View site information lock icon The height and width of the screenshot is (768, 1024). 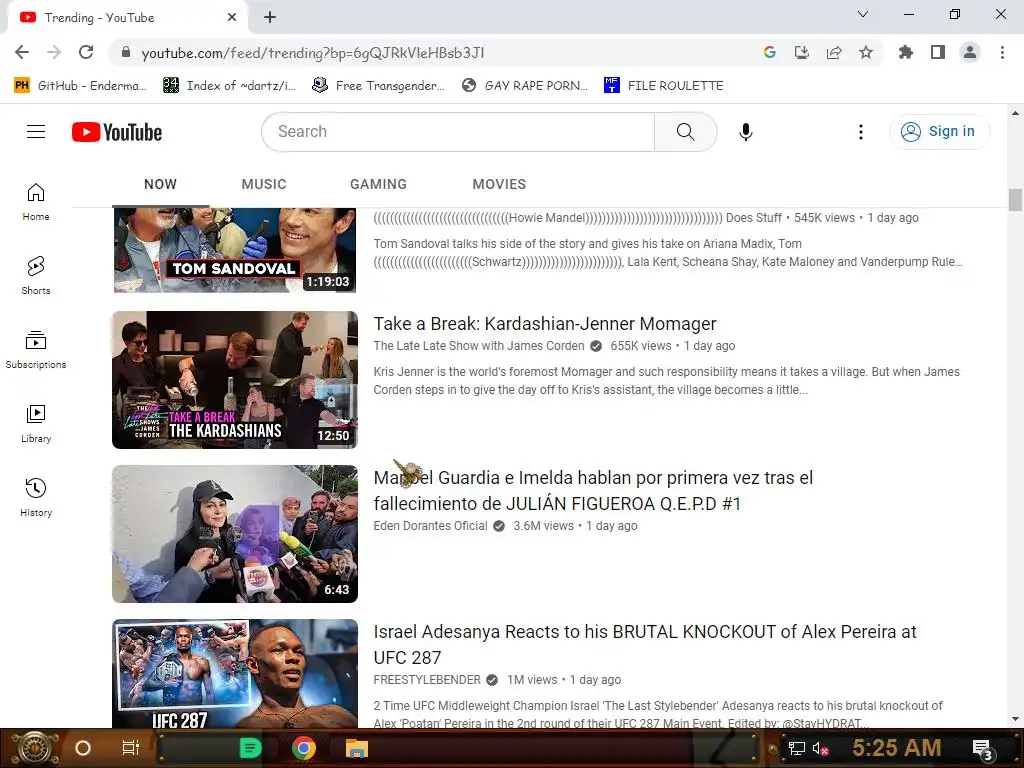pyautogui.click(x=126, y=52)
